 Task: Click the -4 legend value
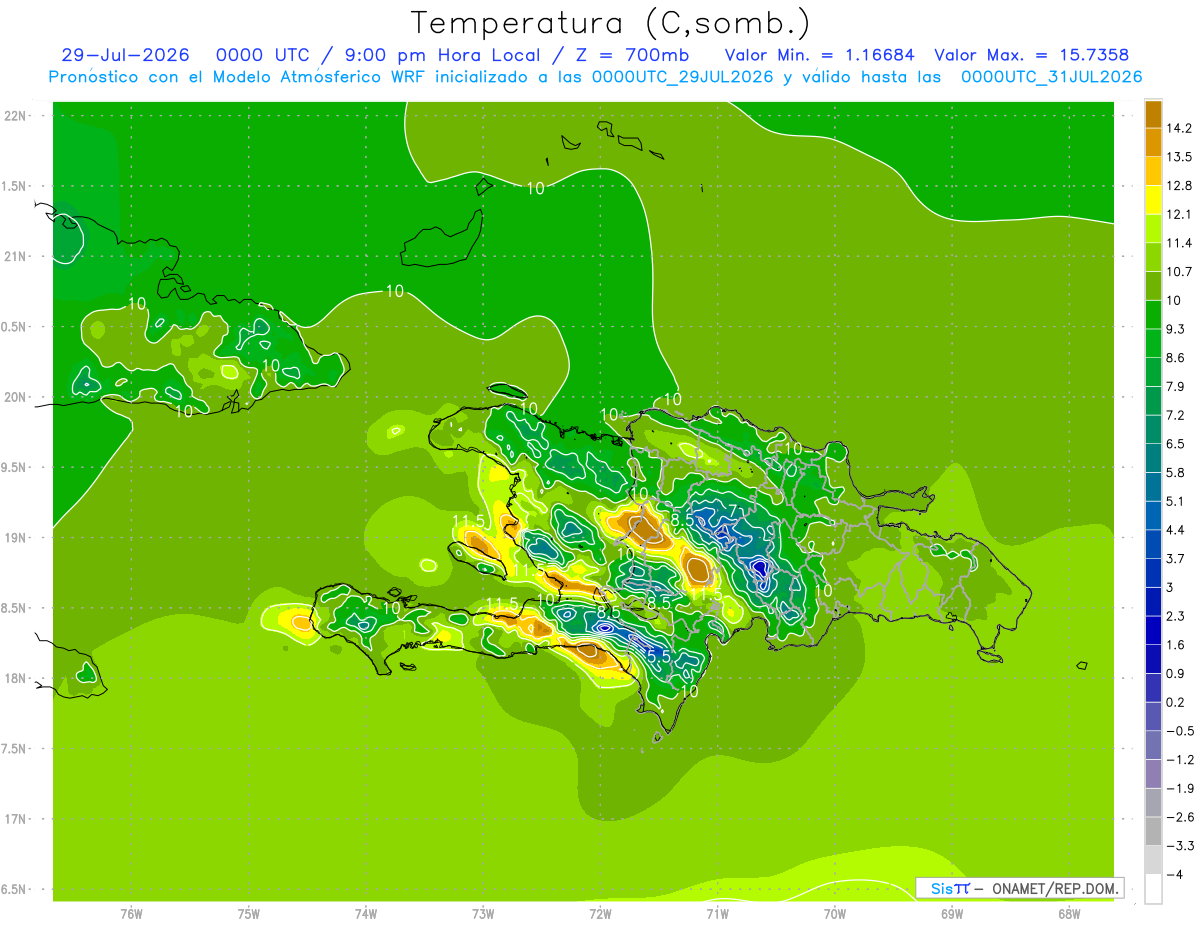pyautogui.click(x=1174, y=874)
